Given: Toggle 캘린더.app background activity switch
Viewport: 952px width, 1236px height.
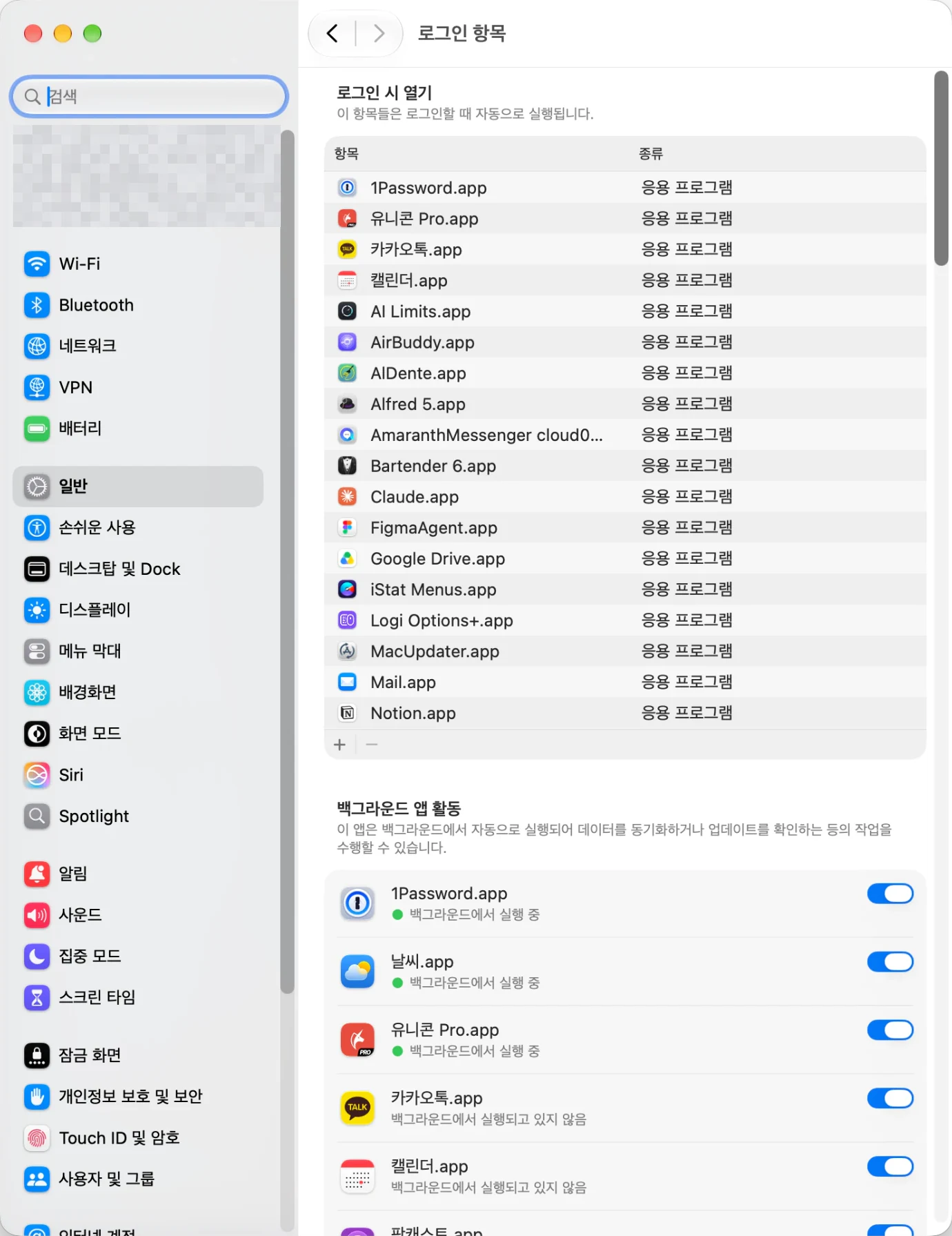Looking at the screenshot, I should (x=890, y=1166).
